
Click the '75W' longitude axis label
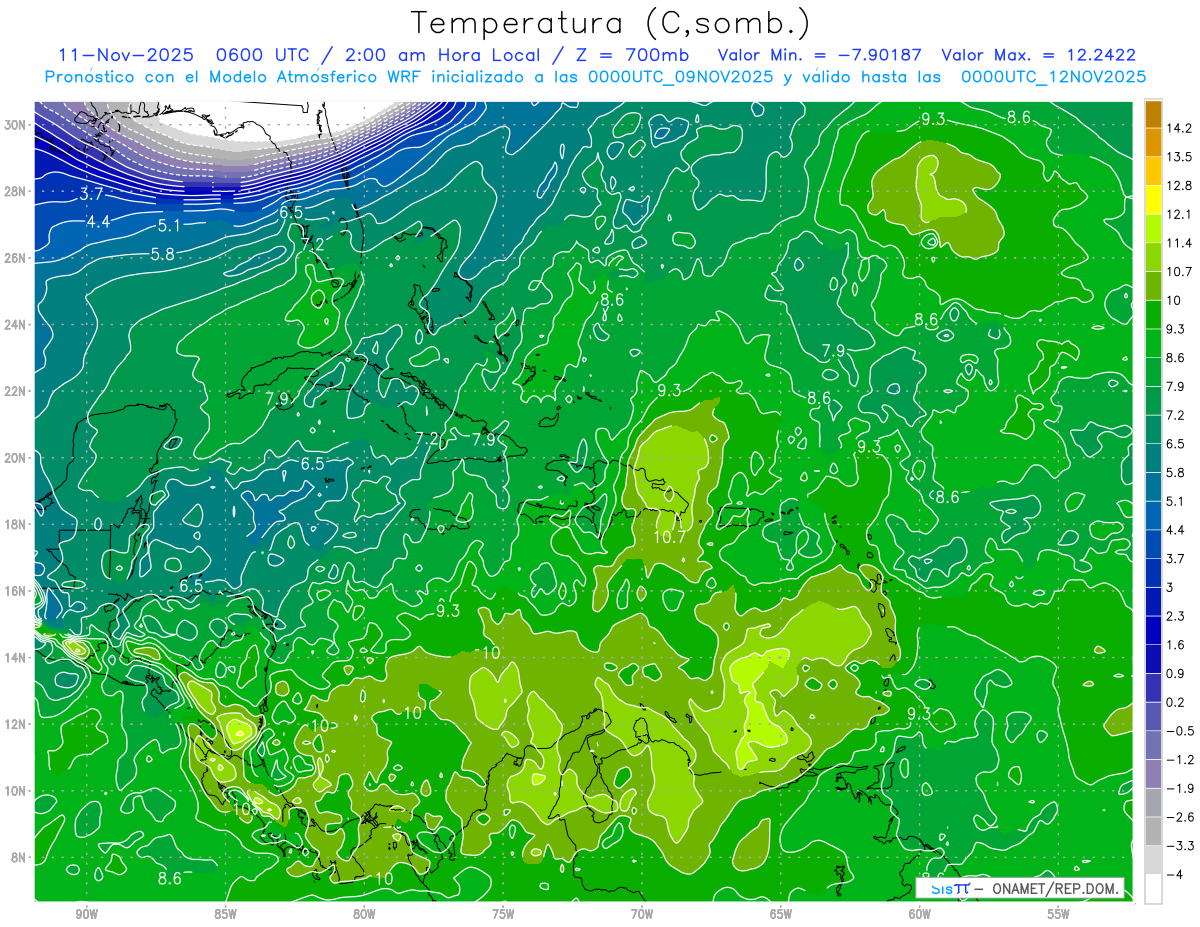point(503,914)
